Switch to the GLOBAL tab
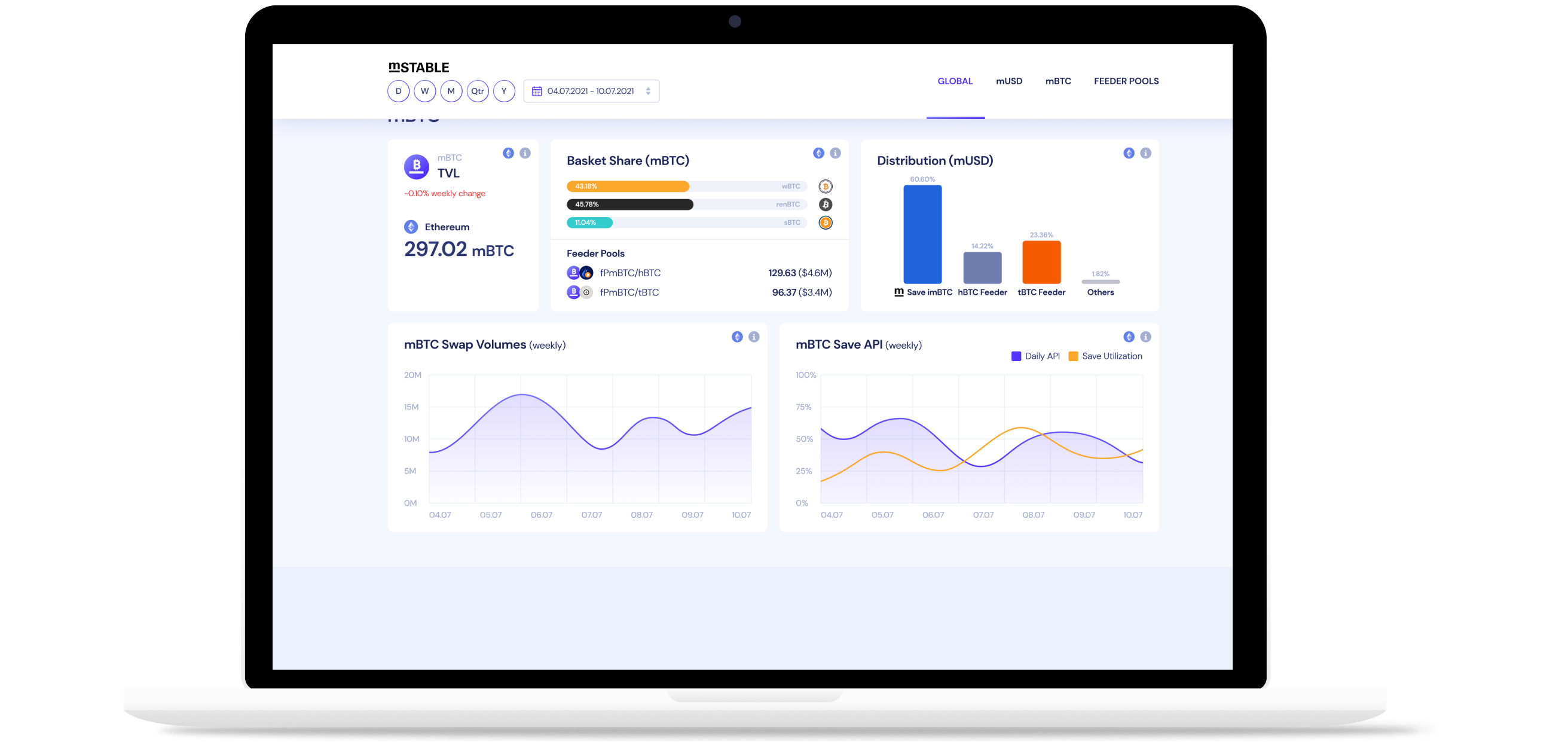 click(955, 81)
